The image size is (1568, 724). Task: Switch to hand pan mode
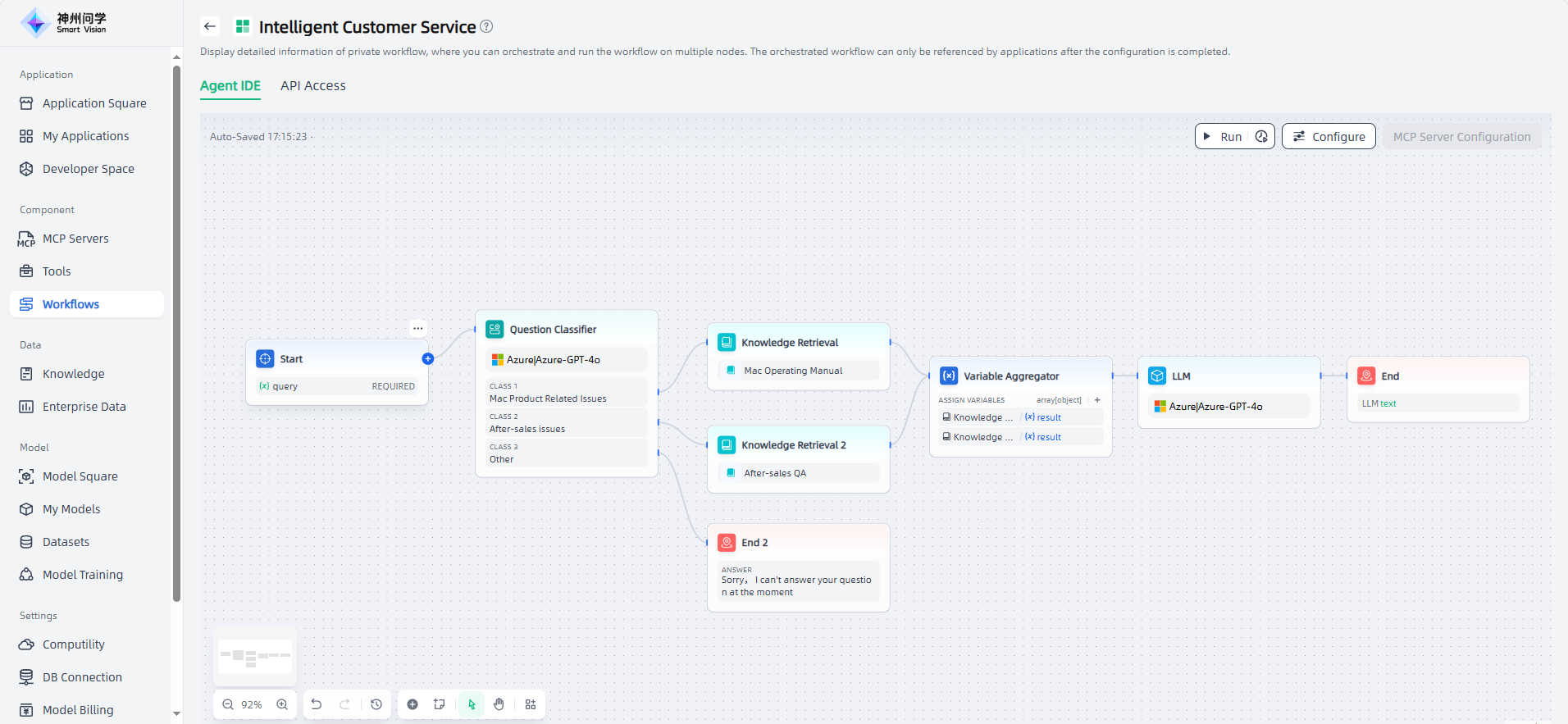point(499,704)
